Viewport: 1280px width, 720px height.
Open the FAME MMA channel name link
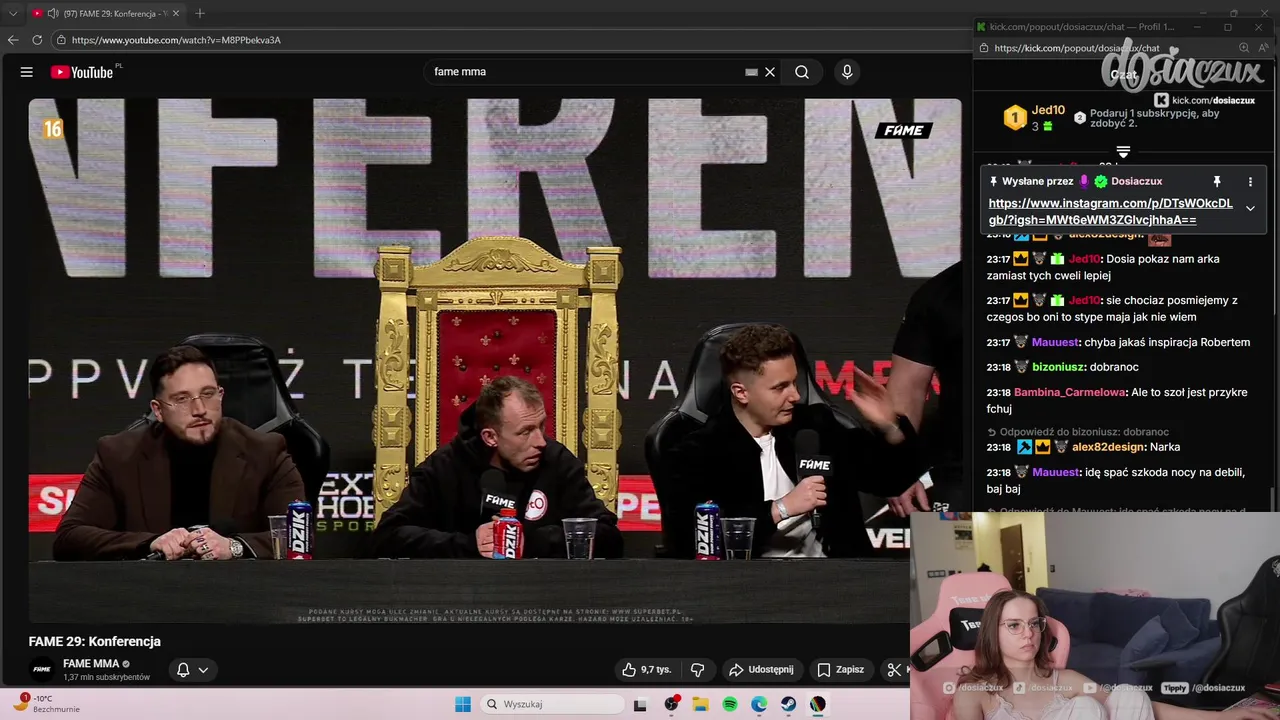pyautogui.click(x=91, y=664)
